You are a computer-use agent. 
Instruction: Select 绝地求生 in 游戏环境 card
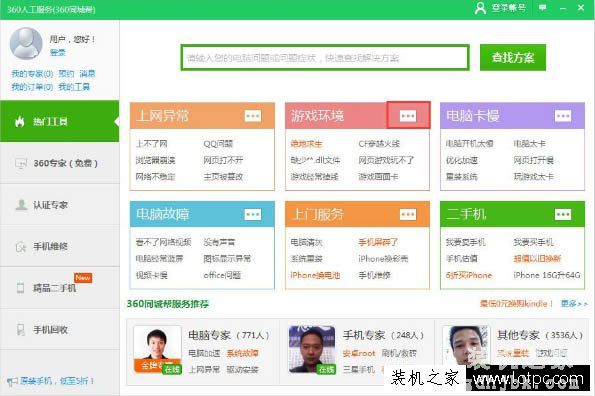(306, 144)
